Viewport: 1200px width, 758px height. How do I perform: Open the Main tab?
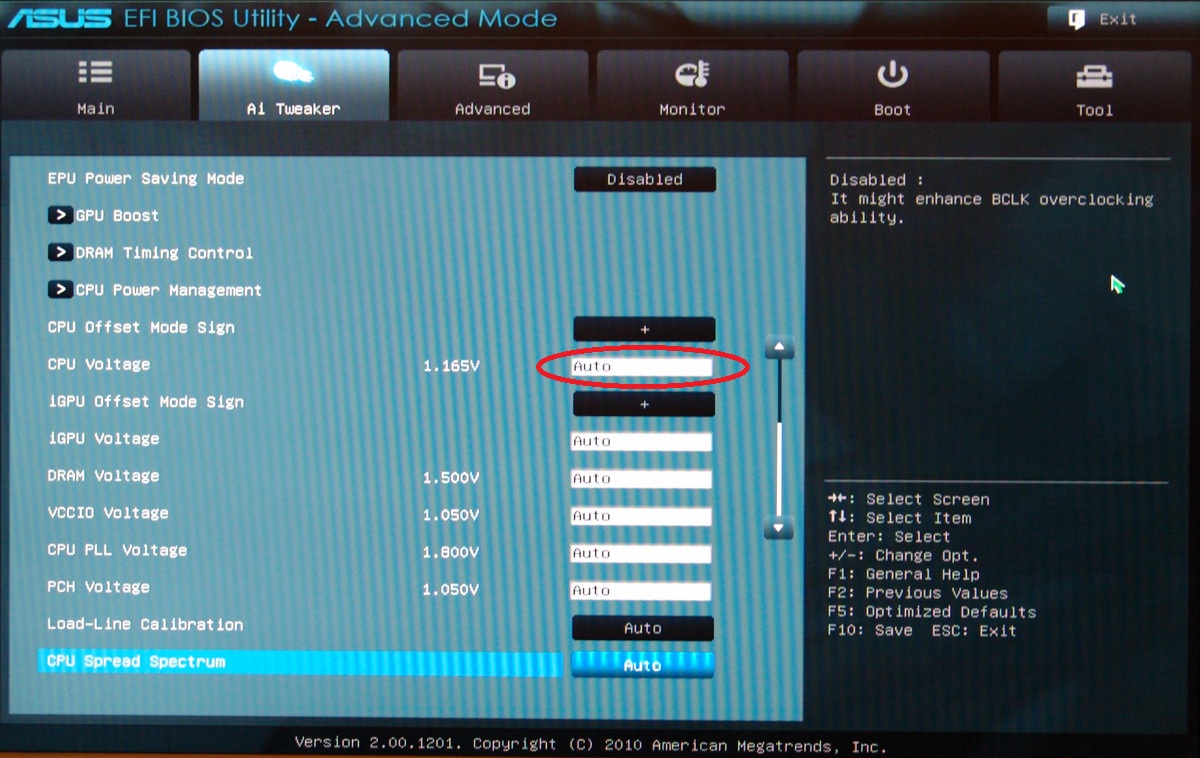pos(96,85)
